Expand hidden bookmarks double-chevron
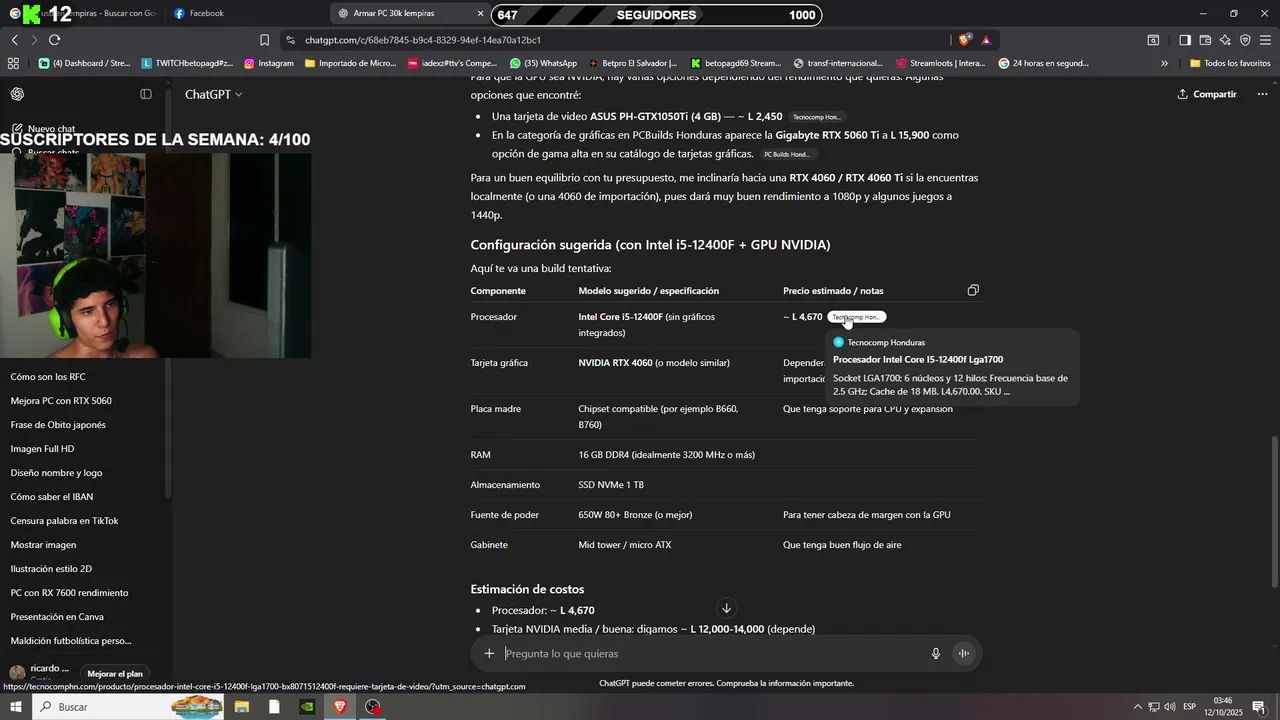1280x720 pixels. click(1164, 63)
